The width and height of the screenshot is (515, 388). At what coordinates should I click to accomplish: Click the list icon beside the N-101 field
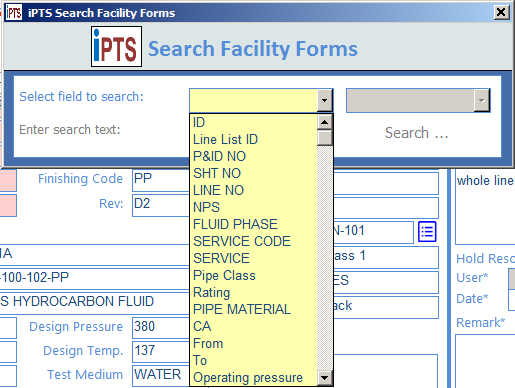pos(427,231)
